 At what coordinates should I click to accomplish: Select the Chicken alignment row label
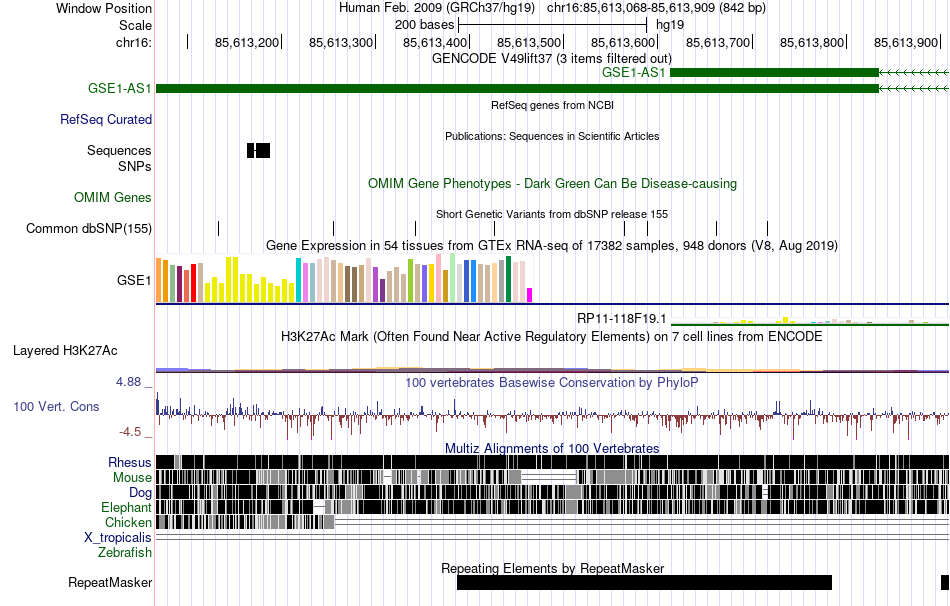[x=128, y=522]
